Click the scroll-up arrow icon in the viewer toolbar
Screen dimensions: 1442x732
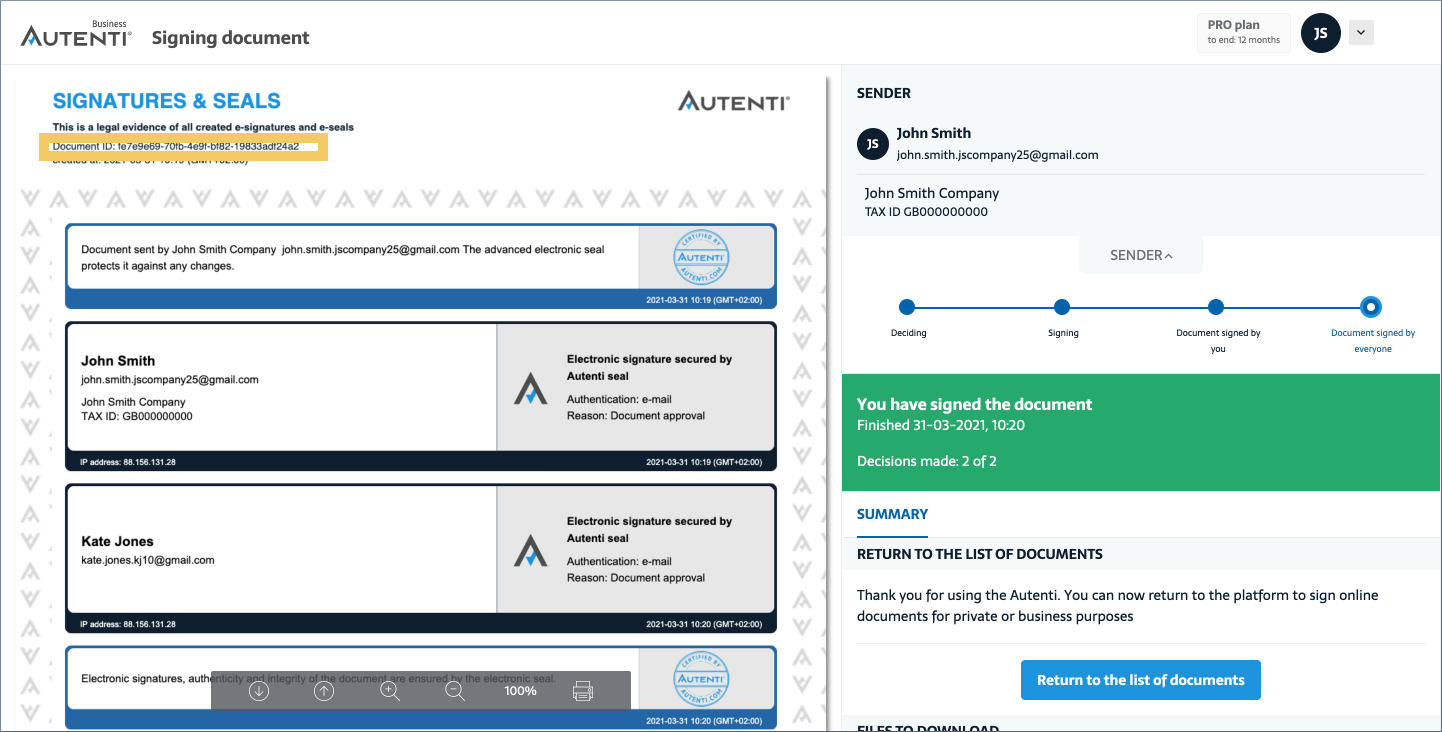[323, 690]
